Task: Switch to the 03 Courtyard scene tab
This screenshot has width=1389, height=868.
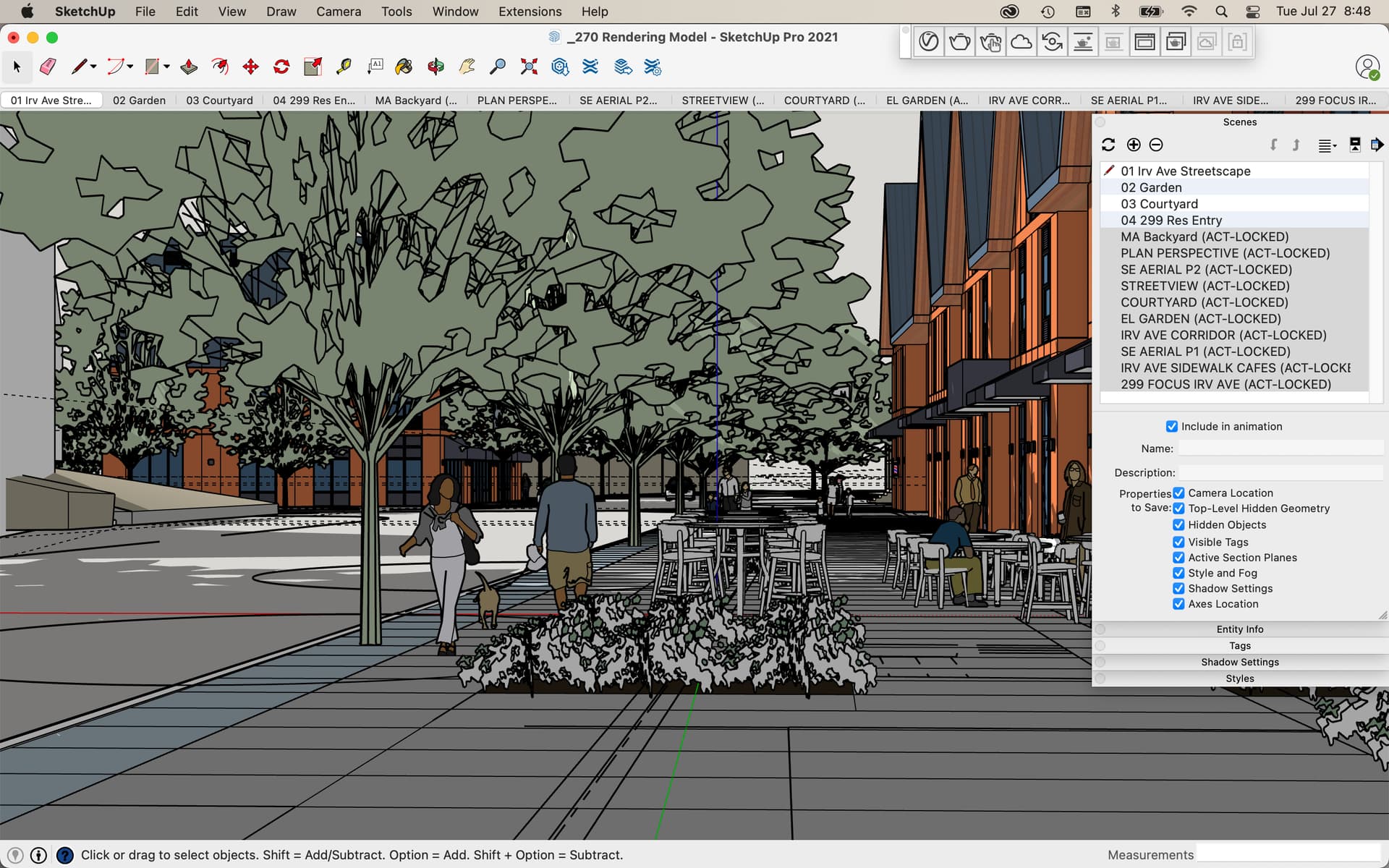Action: click(x=219, y=101)
